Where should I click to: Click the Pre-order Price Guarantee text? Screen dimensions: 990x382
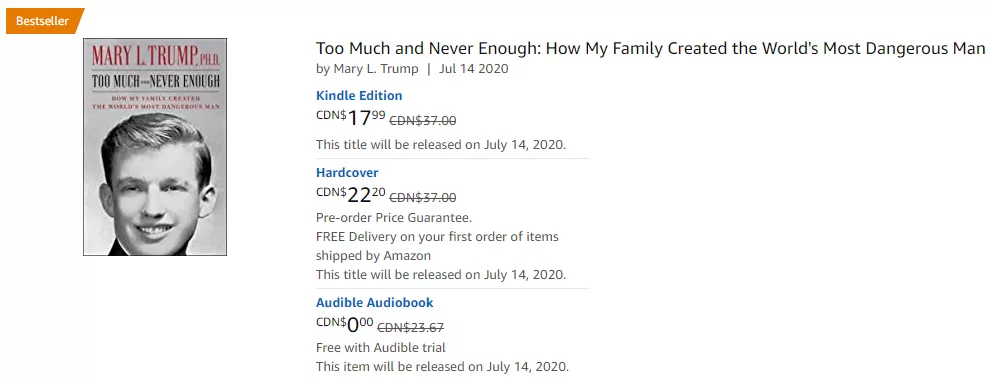[394, 218]
